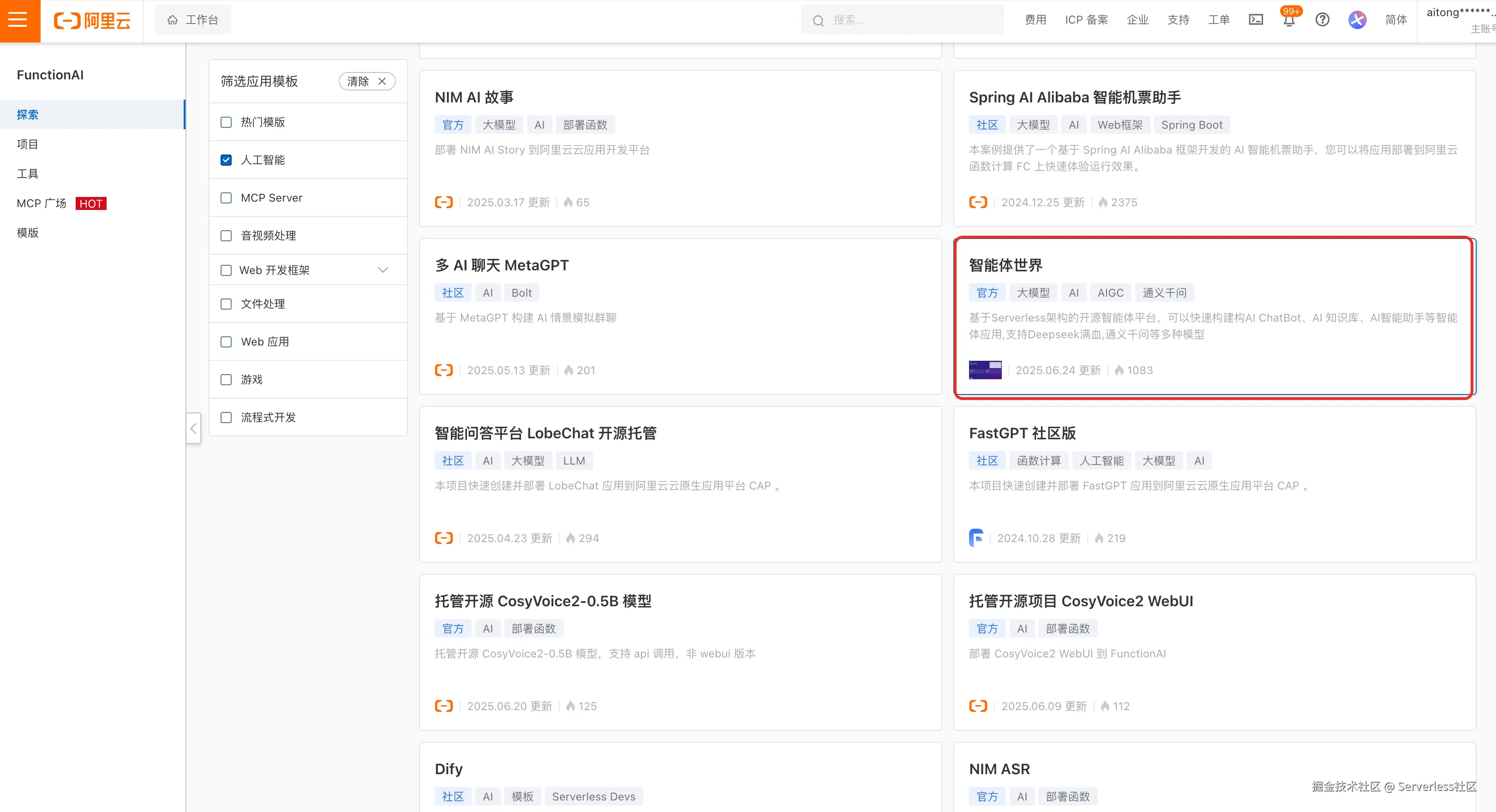Select 项目 in the left navigation
The width and height of the screenshot is (1496, 812).
coord(27,144)
